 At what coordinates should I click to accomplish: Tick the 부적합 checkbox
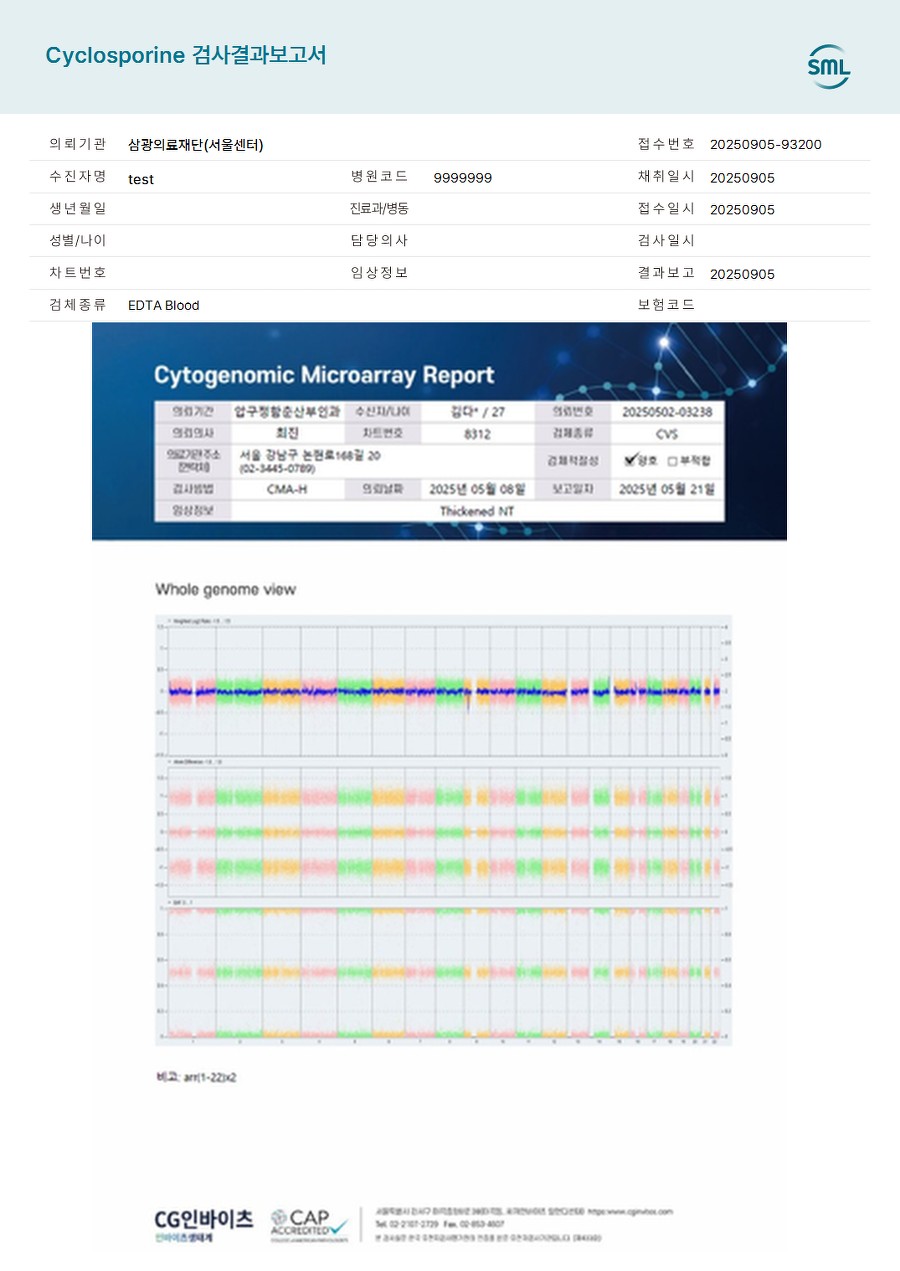coord(672,461)
